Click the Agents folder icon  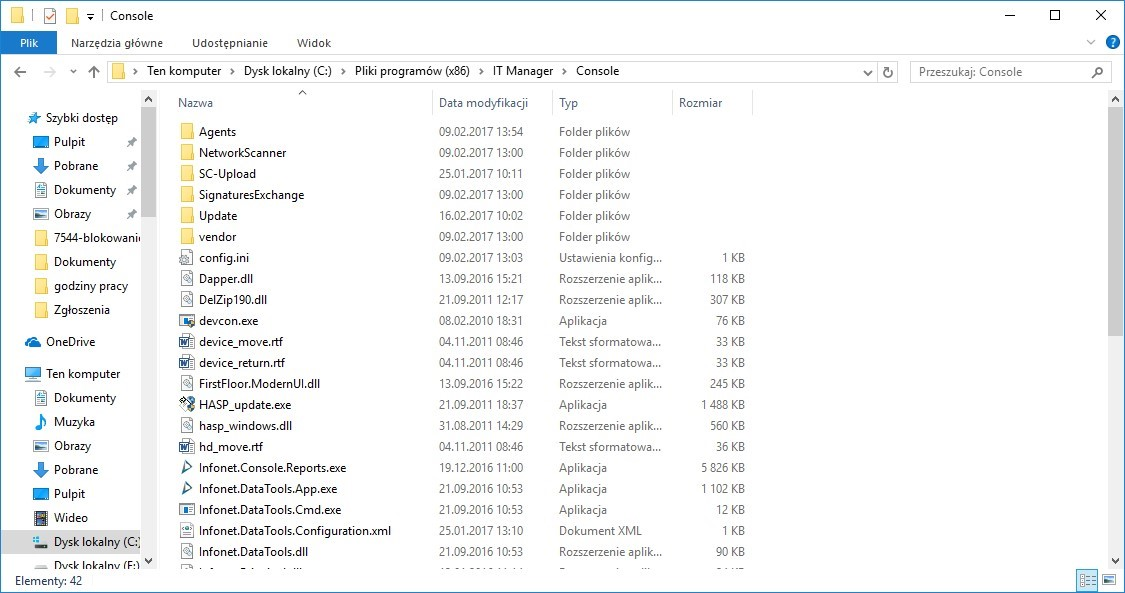pyautogui.click(x=187, y=131)
